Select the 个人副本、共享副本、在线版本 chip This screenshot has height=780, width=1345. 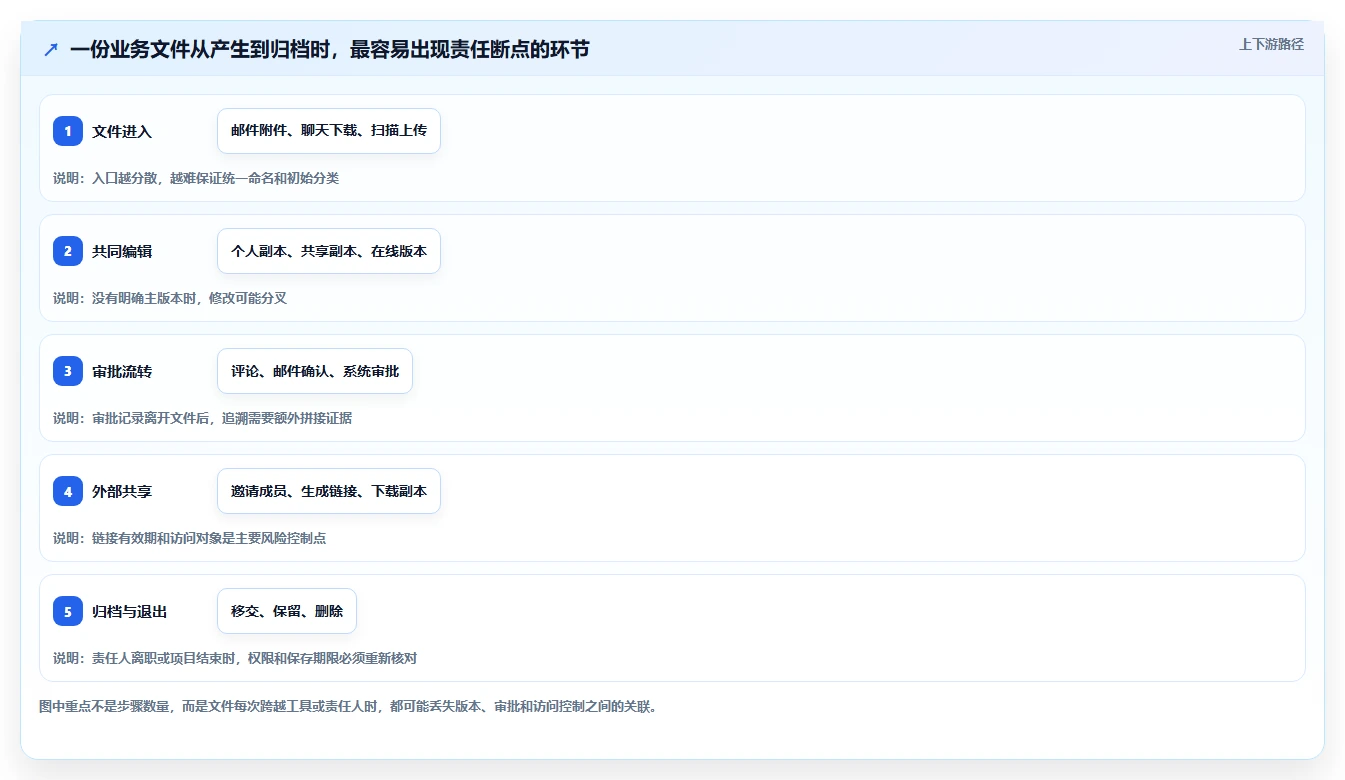[x=329, y=251]
